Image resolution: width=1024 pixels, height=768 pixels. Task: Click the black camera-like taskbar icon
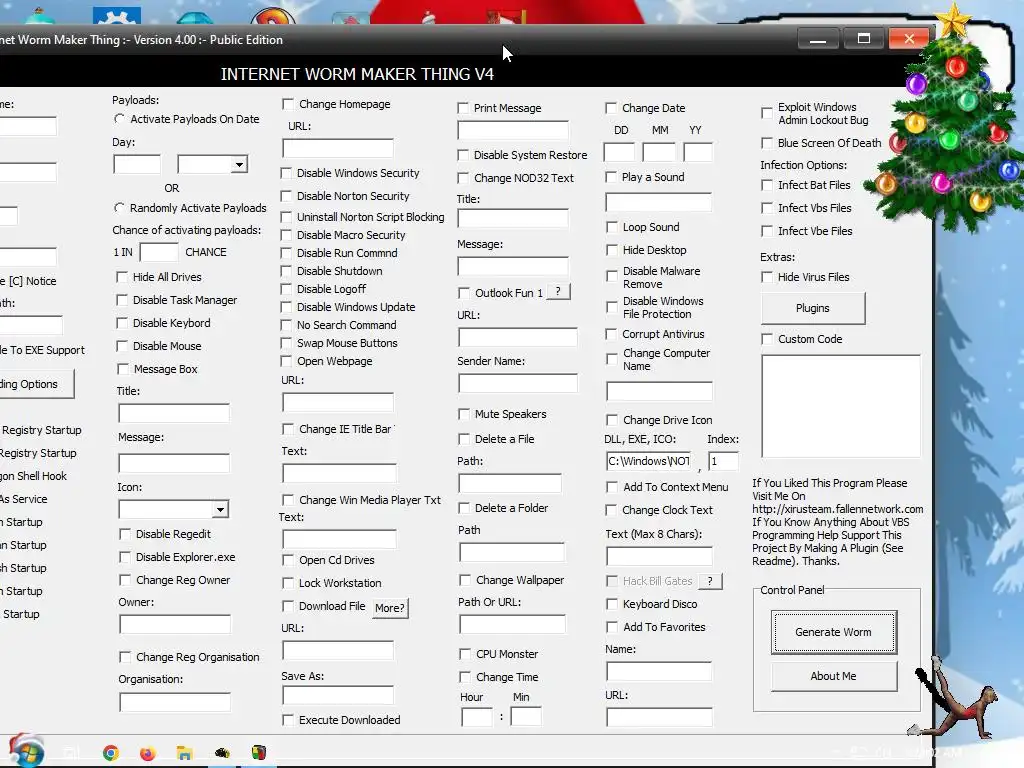222,753
